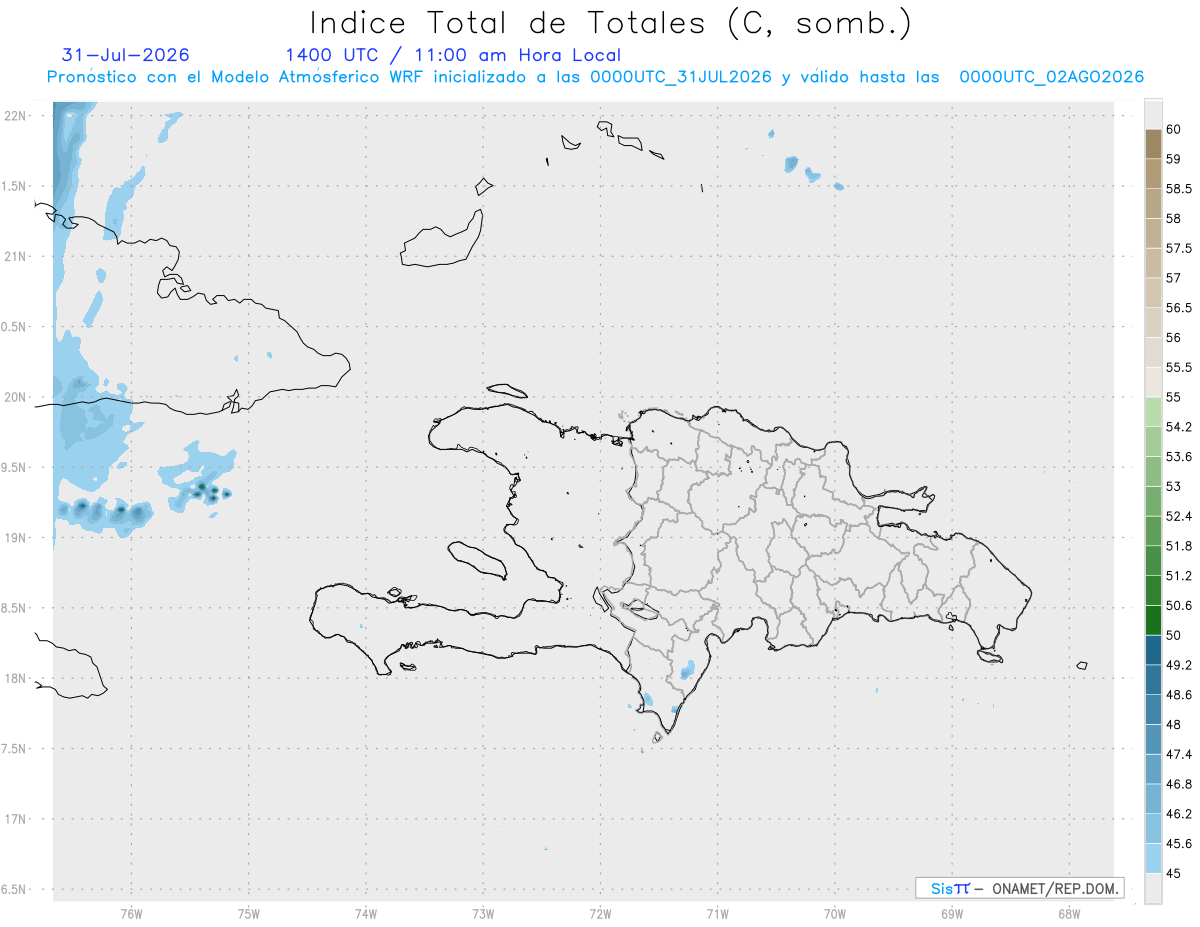Click the medium green swatch between 52.4 and 53
The width and height of the screenshot is (1200, 927).
pyautogui.click(x=1153, y=501)
